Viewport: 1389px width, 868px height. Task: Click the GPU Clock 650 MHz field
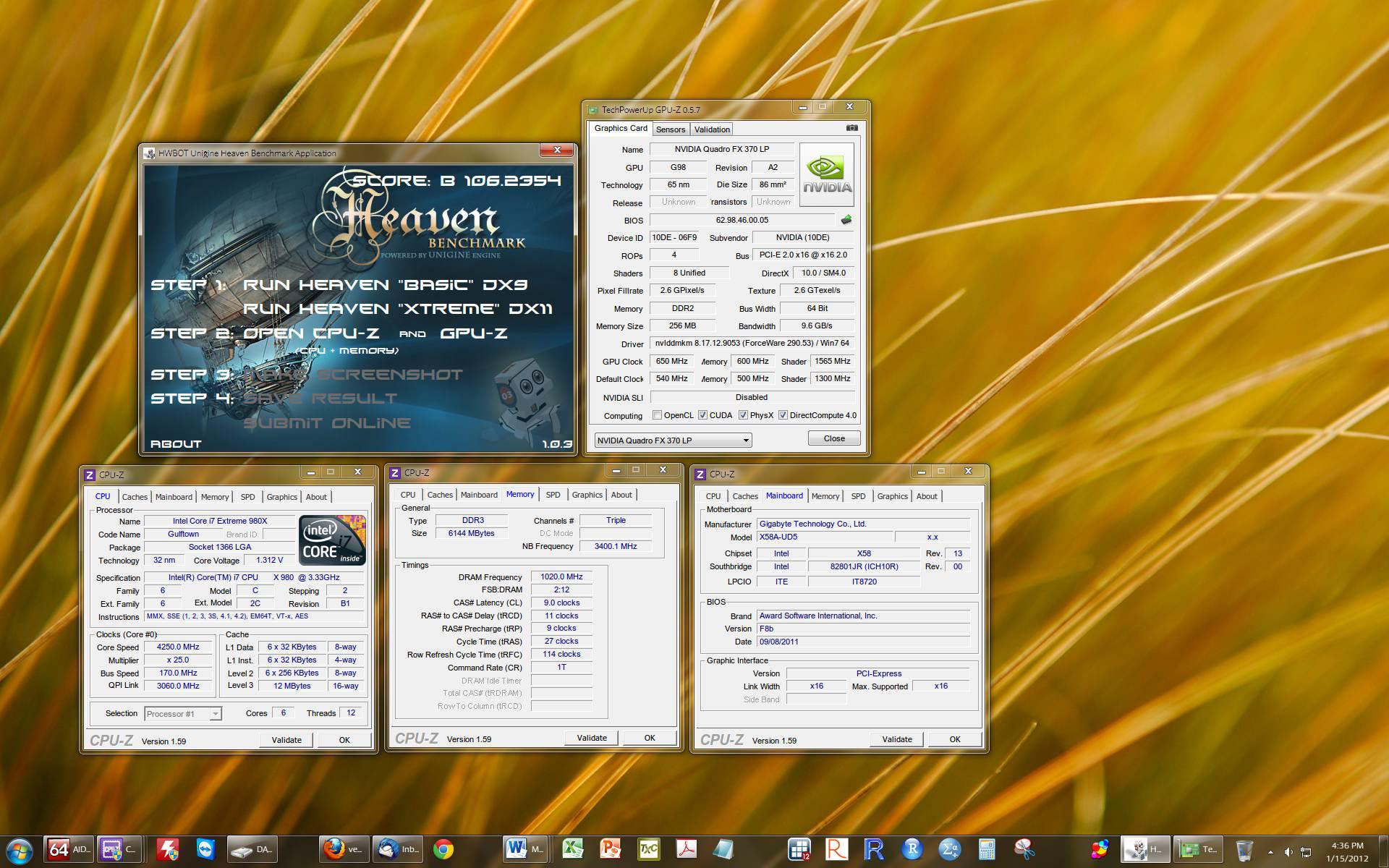click(672, 361)
